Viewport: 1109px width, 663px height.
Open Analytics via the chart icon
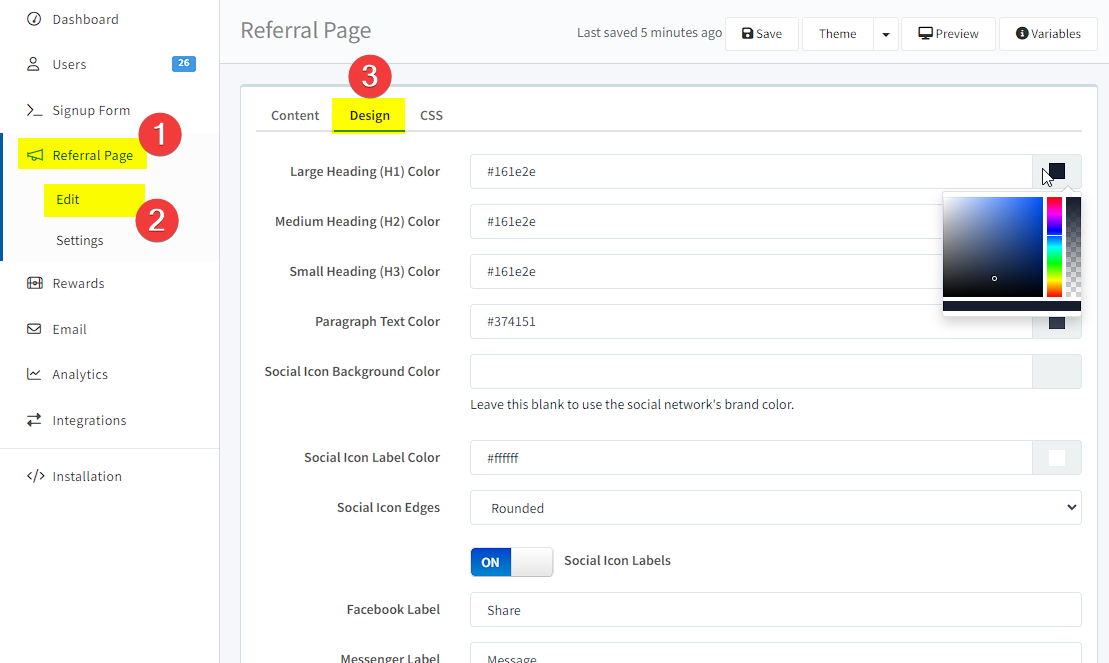pyautogui.click(x=35, y=374)
